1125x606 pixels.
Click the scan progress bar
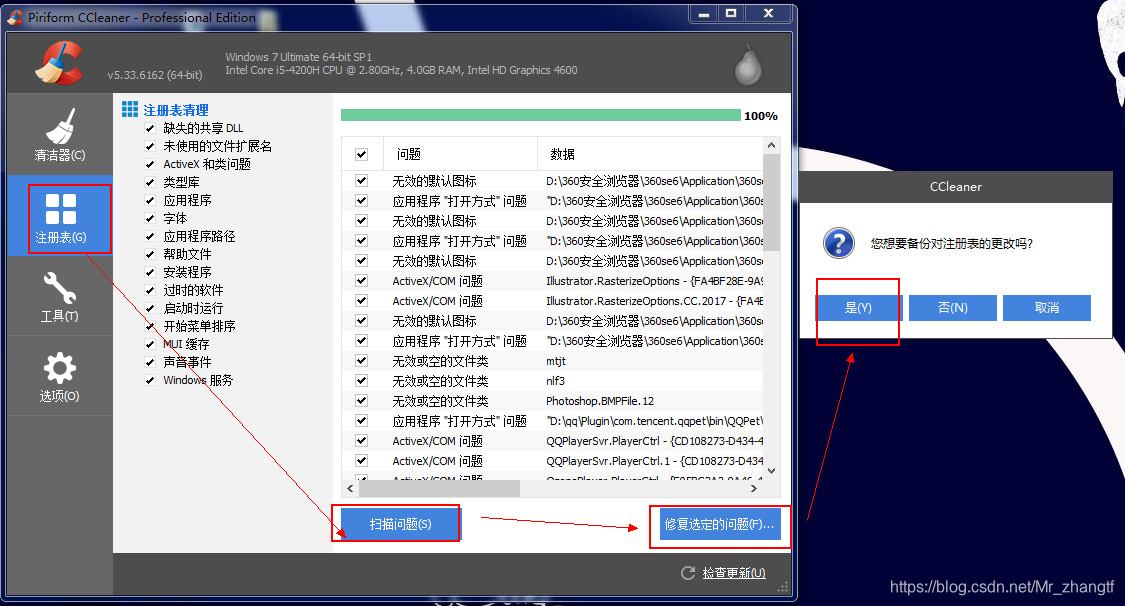541,115
